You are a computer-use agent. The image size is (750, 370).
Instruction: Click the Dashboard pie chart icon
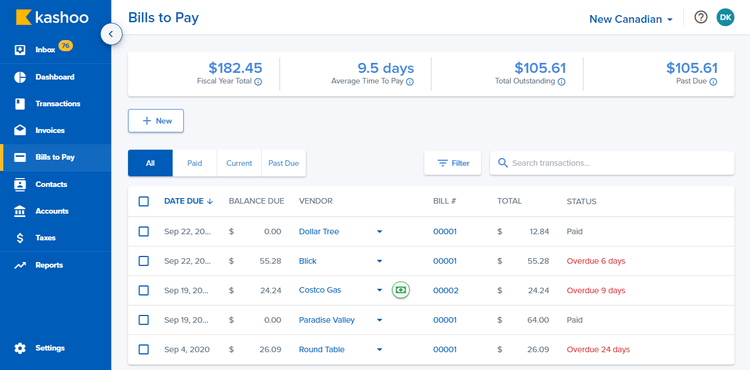20,77
